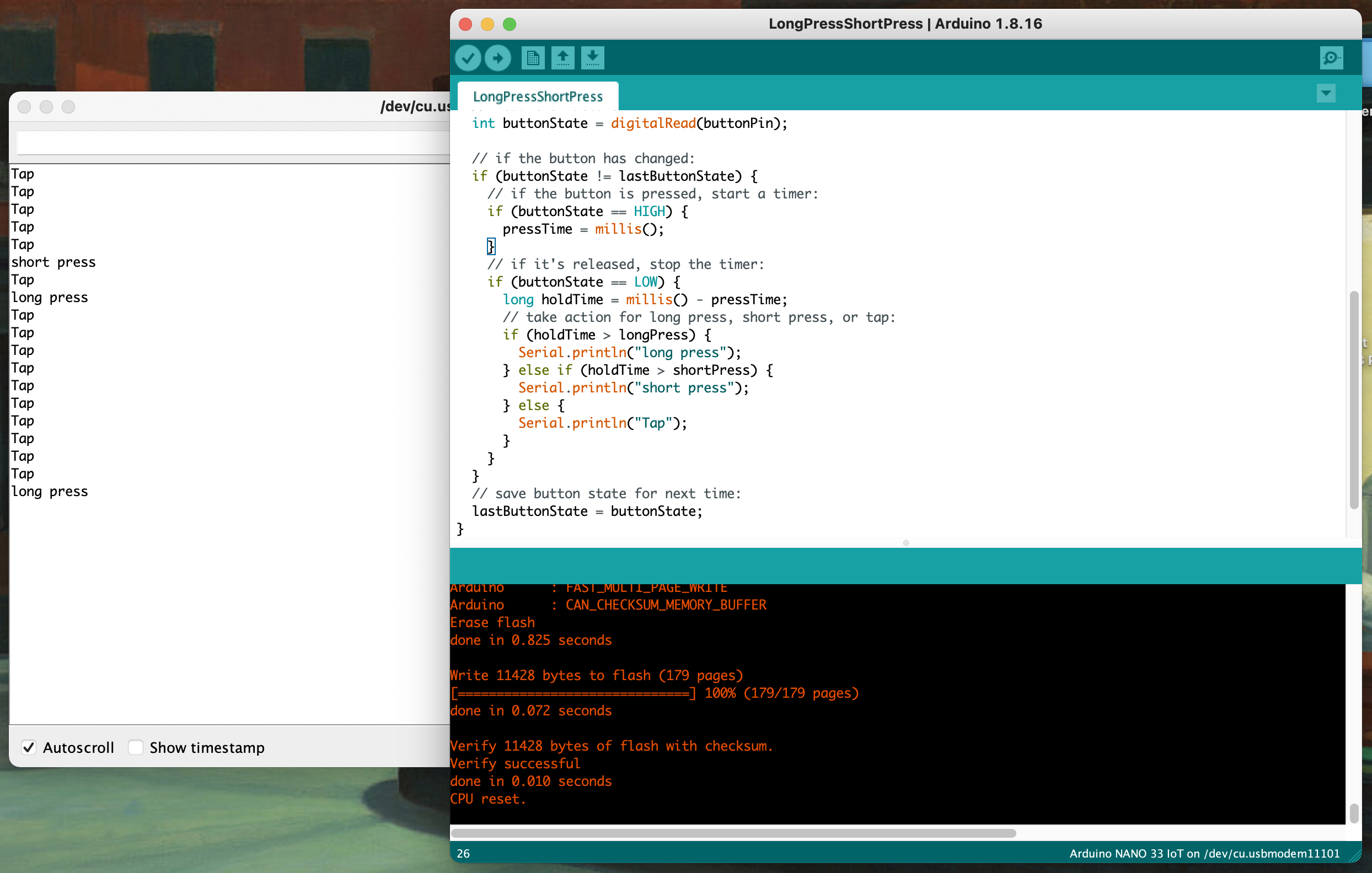Toggle the Autoscroll checkbox

click(29, 747)
